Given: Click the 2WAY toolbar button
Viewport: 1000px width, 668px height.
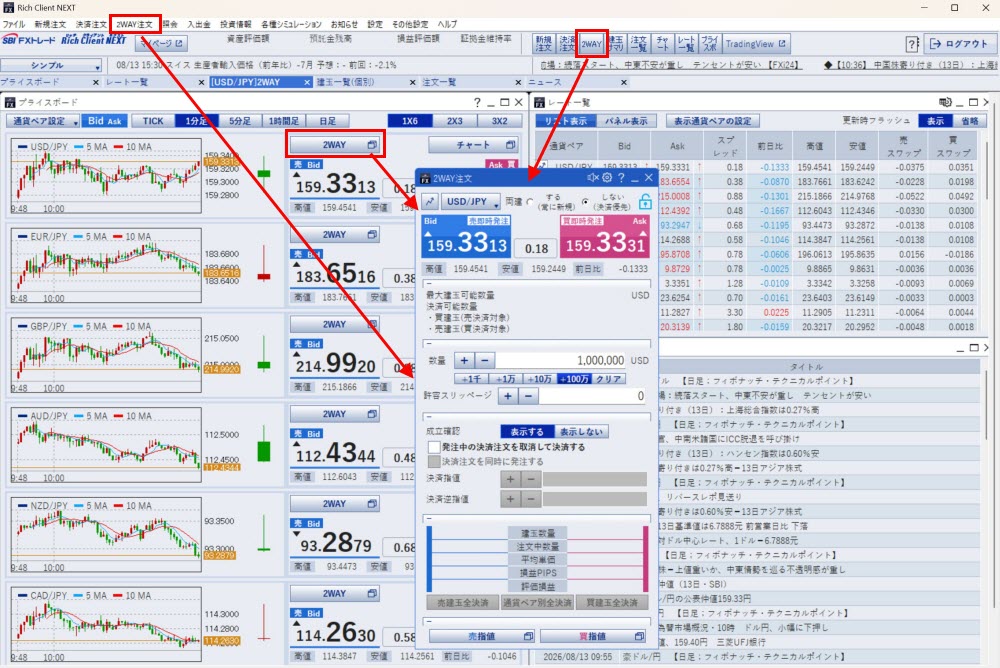Looking at the screenshot, I should click(591, 44).
